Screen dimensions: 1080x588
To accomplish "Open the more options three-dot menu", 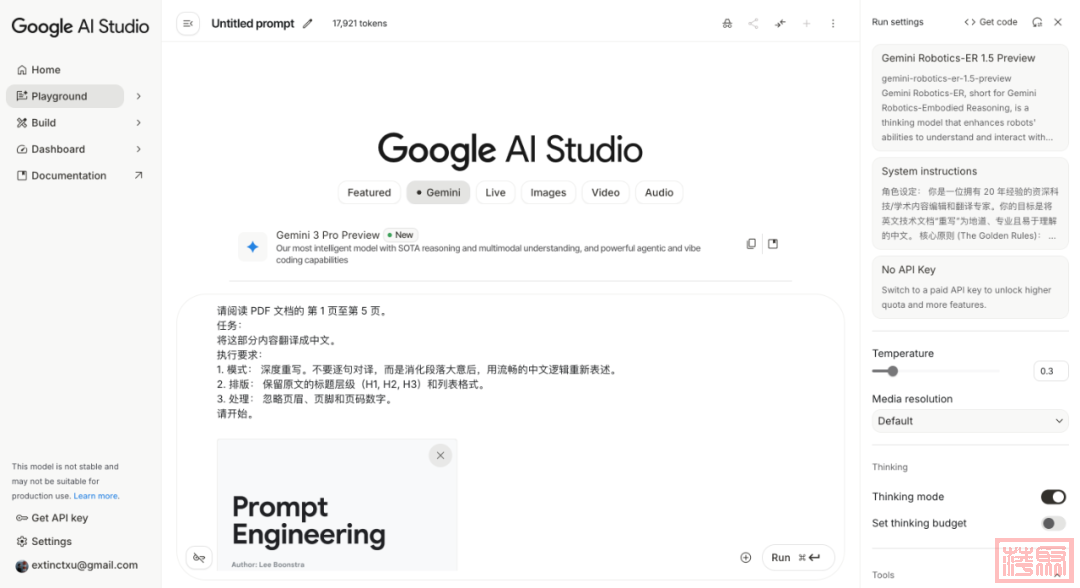I will [x=833, y=23].
